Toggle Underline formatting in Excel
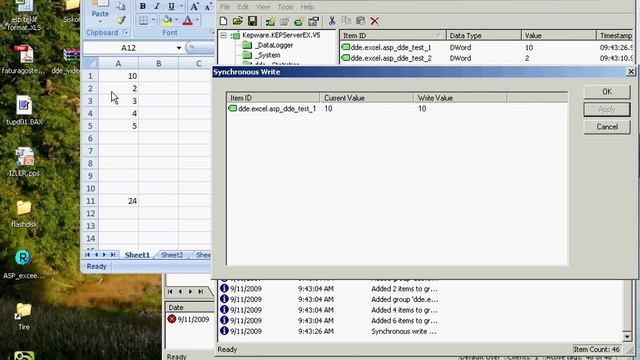The height and width of the screenshot is (360, 640). click(171, 6)
